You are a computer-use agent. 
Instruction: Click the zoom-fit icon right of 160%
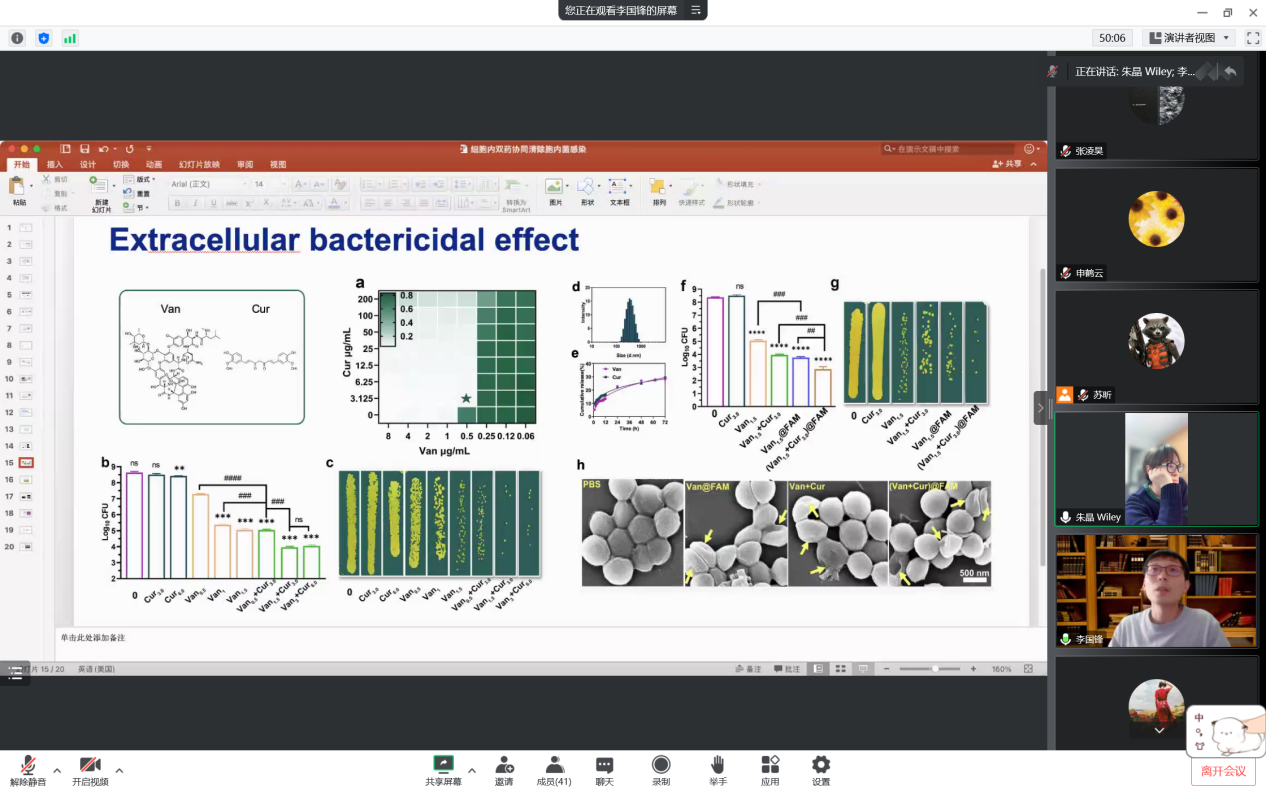pos(1029,668)
